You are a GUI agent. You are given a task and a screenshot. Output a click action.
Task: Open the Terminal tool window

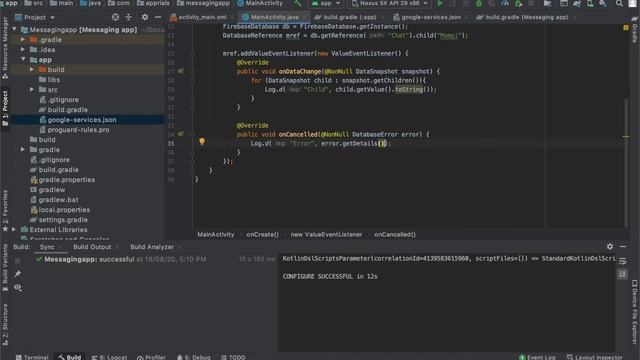tap(32, 357)
